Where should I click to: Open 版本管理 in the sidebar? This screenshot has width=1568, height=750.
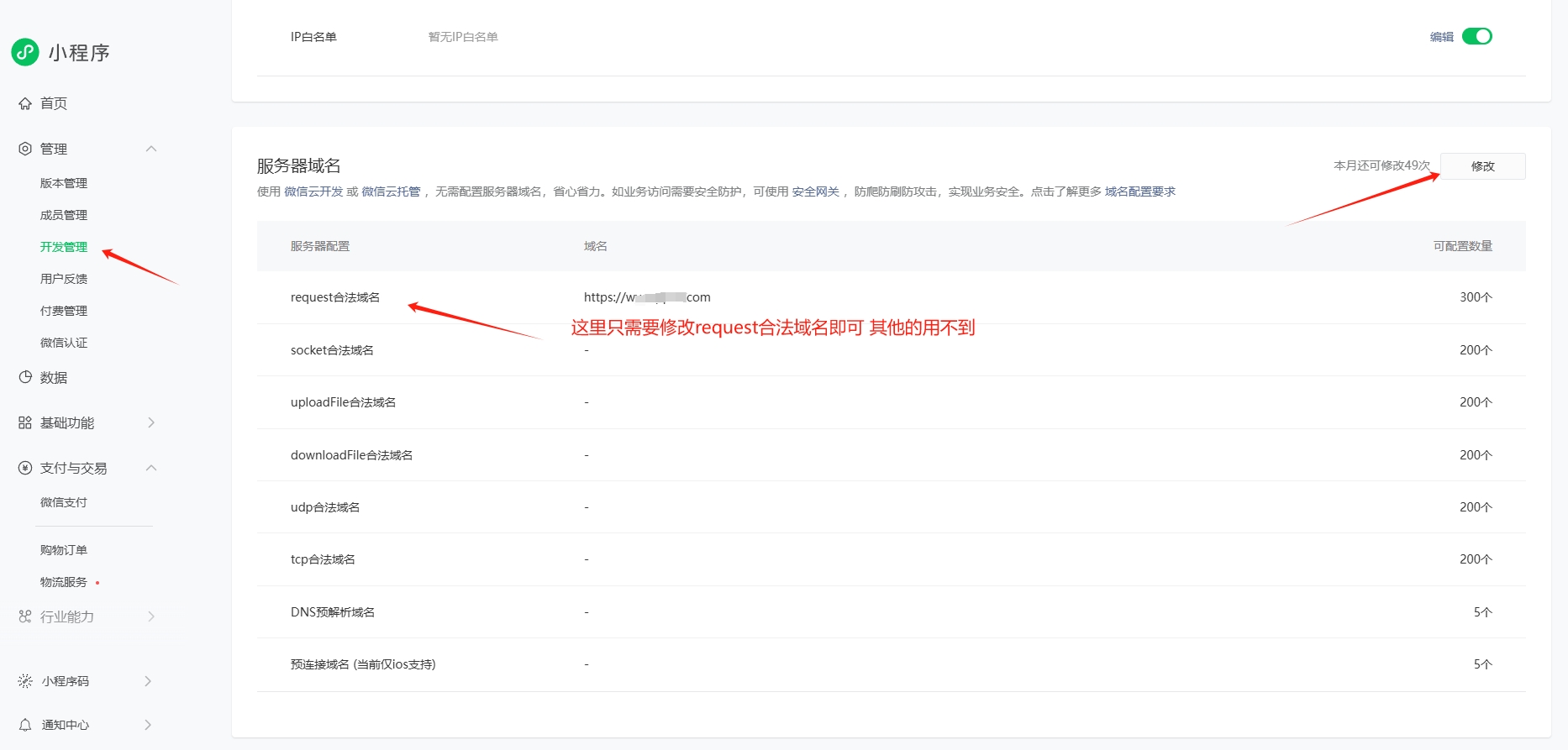64,183
